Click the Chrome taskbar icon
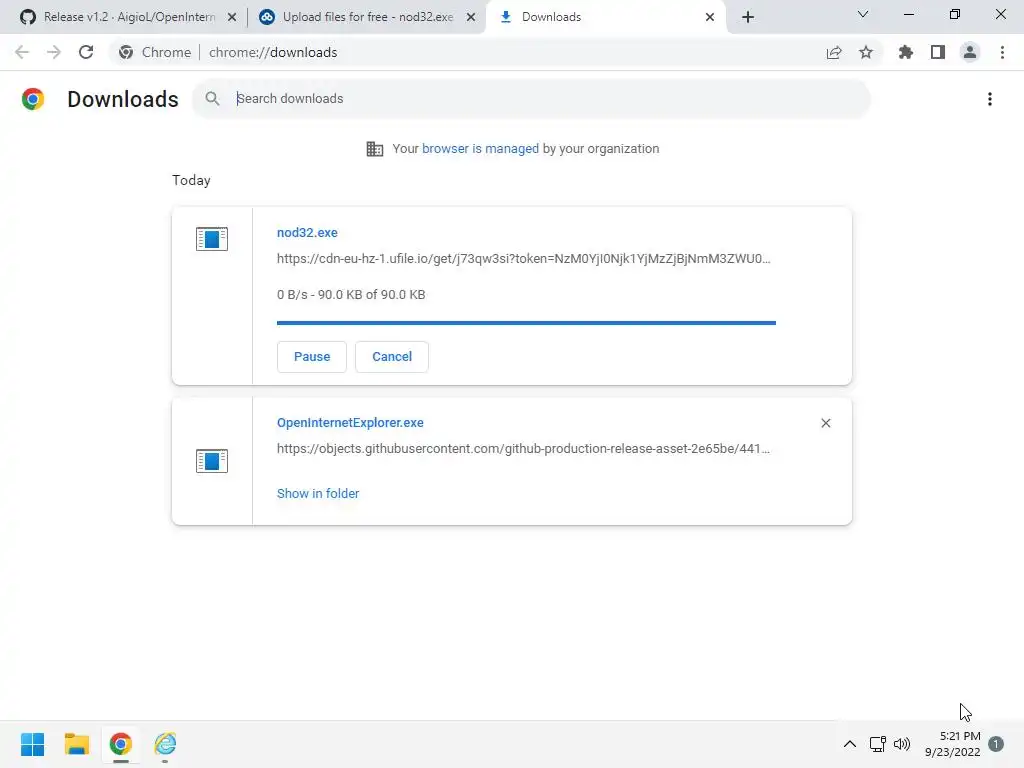1024x768 pixels. pos(121,744)
